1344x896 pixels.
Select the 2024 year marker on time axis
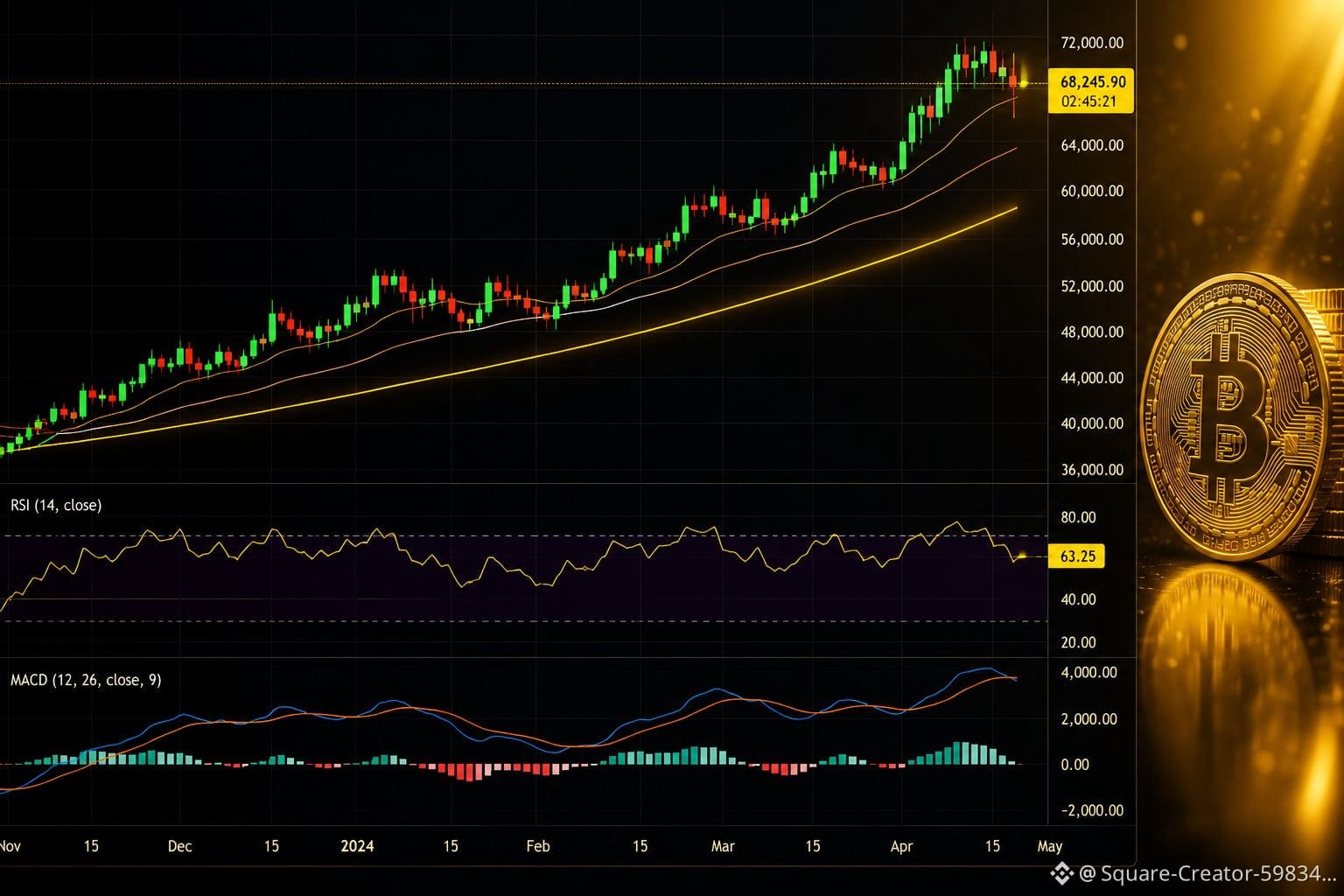[x=357, y=846]
